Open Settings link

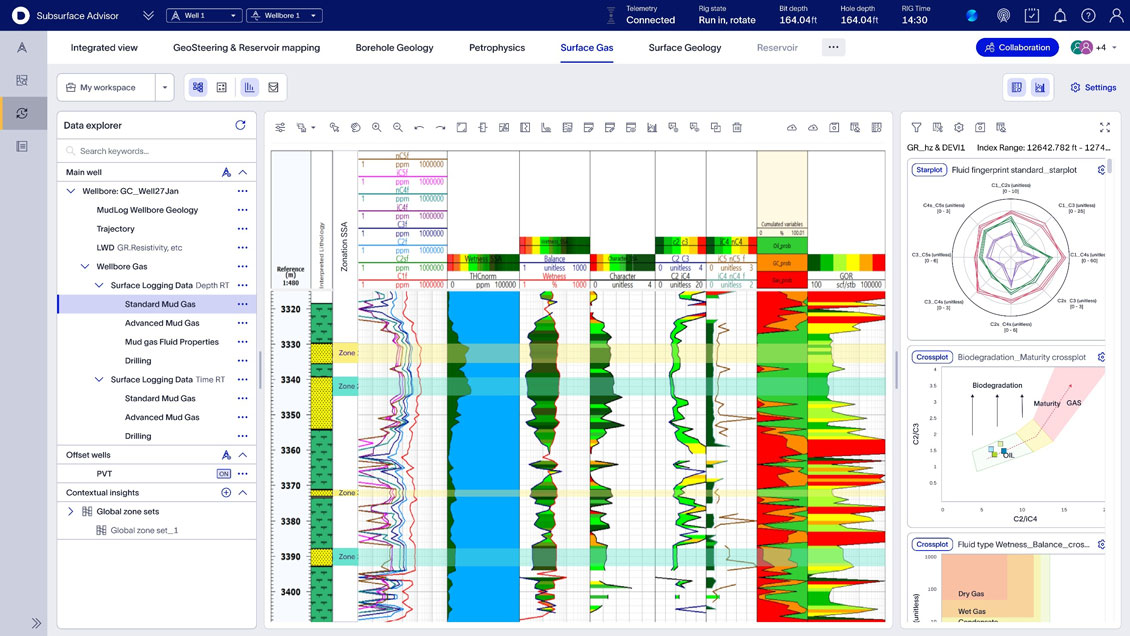[1093, 88]
